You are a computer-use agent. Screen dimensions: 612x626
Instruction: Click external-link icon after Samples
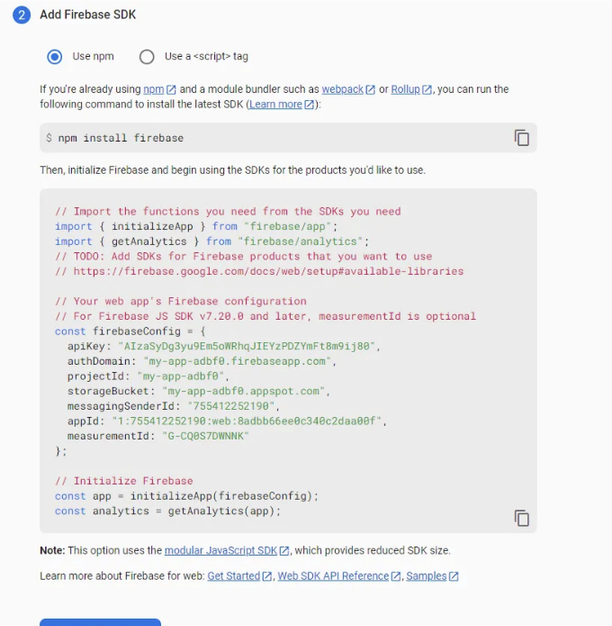pyautogui.click(x=454, y=576)
